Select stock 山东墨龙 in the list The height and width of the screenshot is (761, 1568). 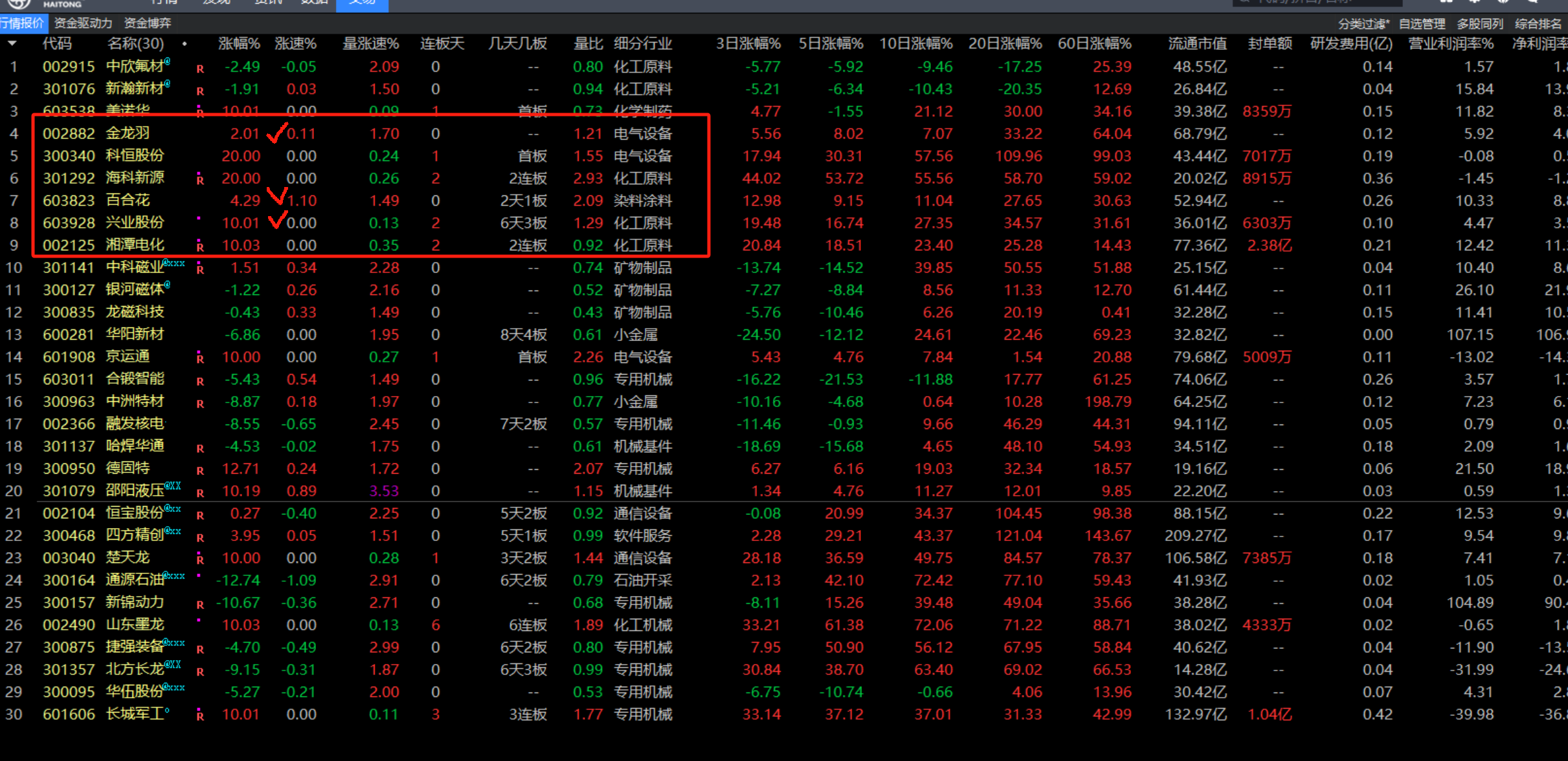(135, 624)
